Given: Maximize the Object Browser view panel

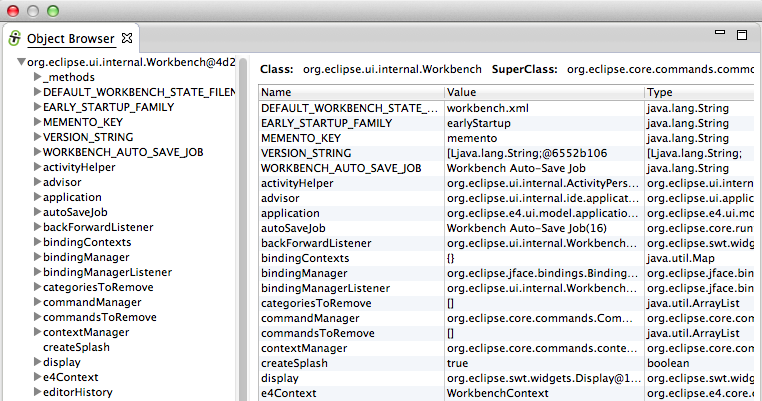Looking at the screenshot, I should point(741,35).
